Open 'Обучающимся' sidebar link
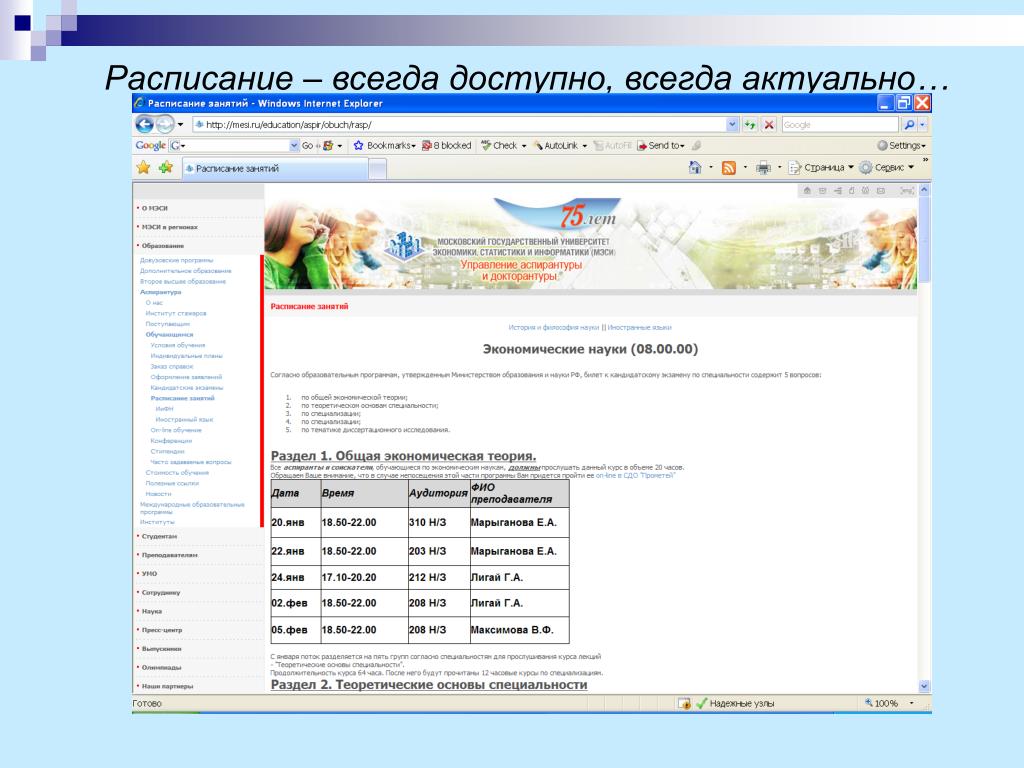This screenshot has height=768, width=1024. [x=169, y=334]
